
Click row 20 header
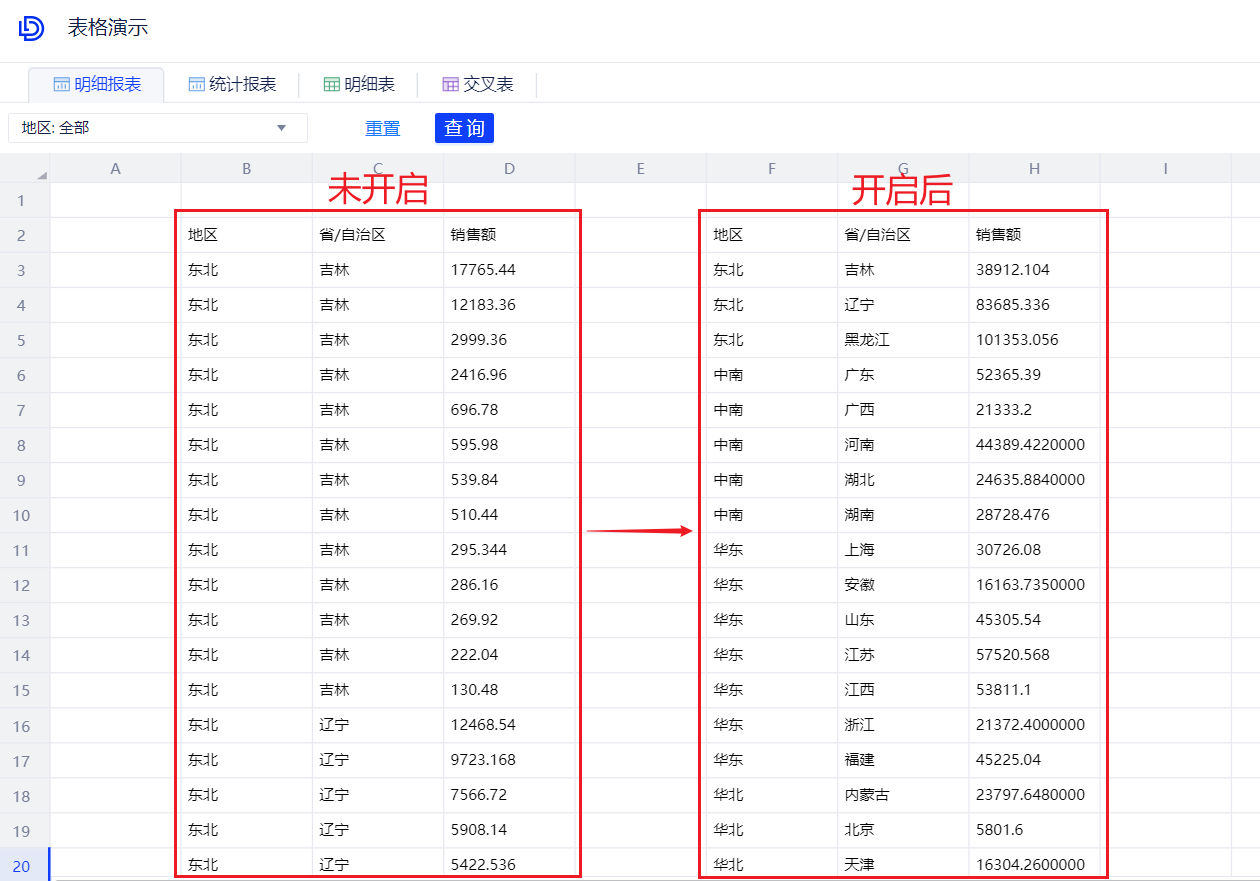[x=22, y=865]
